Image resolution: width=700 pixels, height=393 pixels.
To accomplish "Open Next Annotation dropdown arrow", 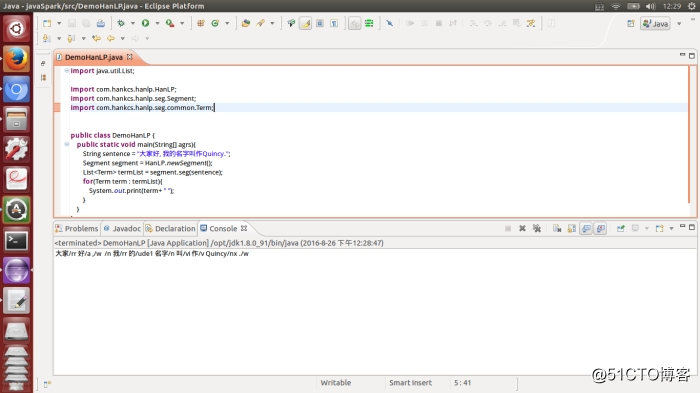I will pyautogui.click(x=59, y=38).
